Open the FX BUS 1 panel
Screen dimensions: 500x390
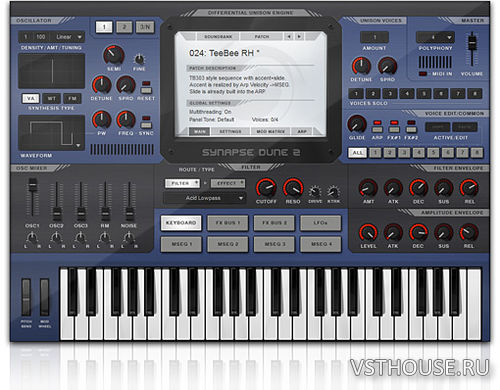tap(228, 223)
